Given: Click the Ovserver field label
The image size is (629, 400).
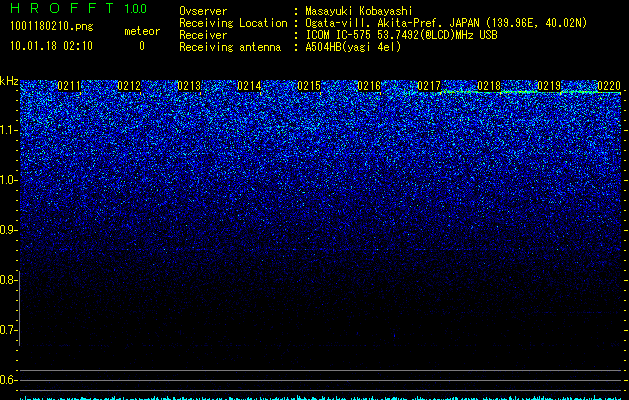Looking at the screenshot, I should (203, 11).
